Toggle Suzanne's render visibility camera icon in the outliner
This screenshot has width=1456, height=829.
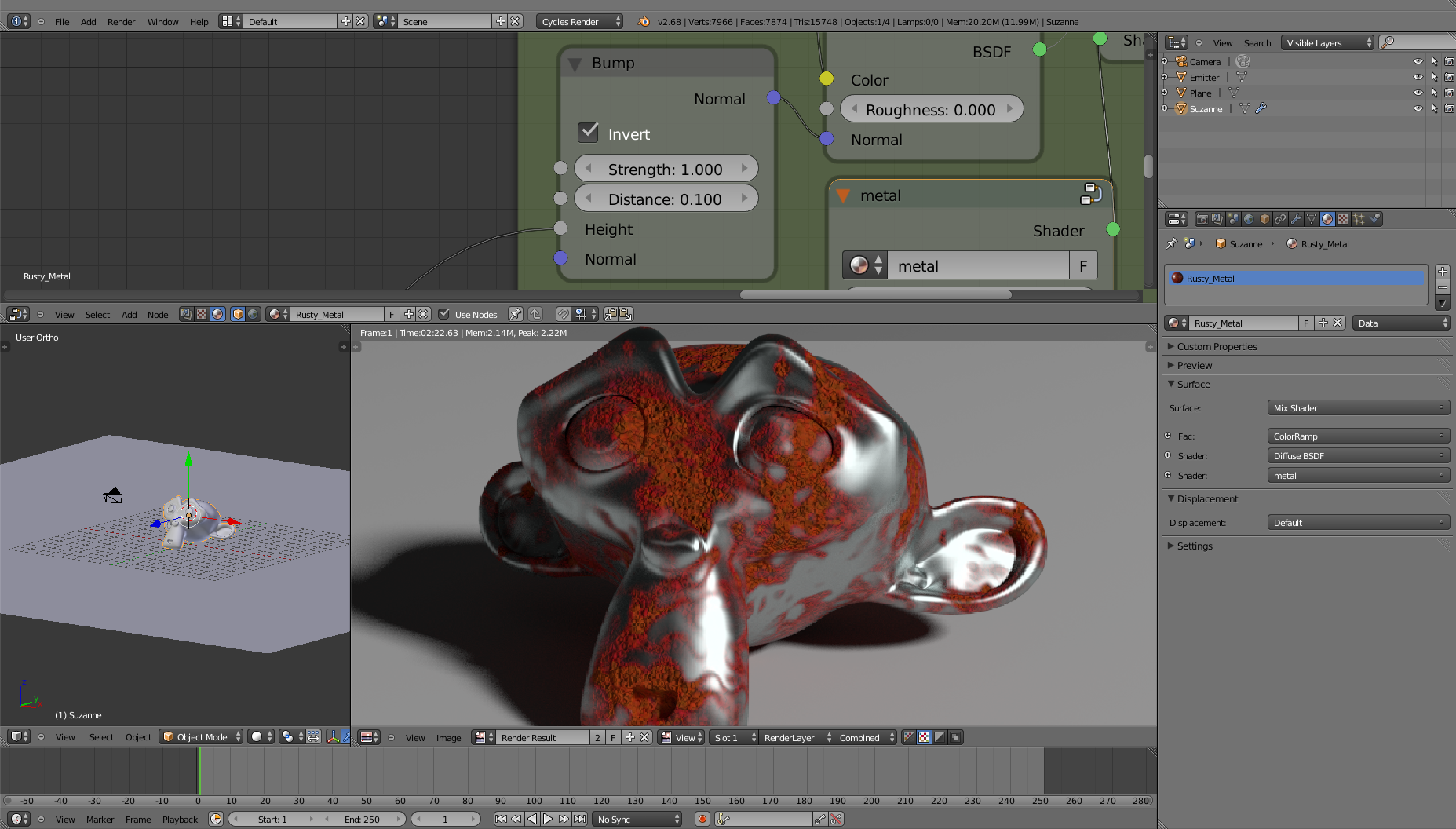pos(1449,108)
